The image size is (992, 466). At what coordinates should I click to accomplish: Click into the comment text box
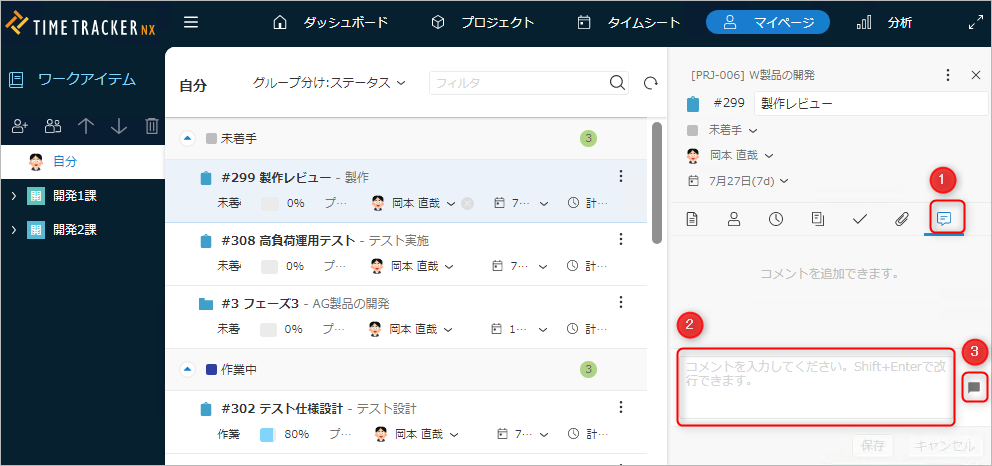(815, 386)
